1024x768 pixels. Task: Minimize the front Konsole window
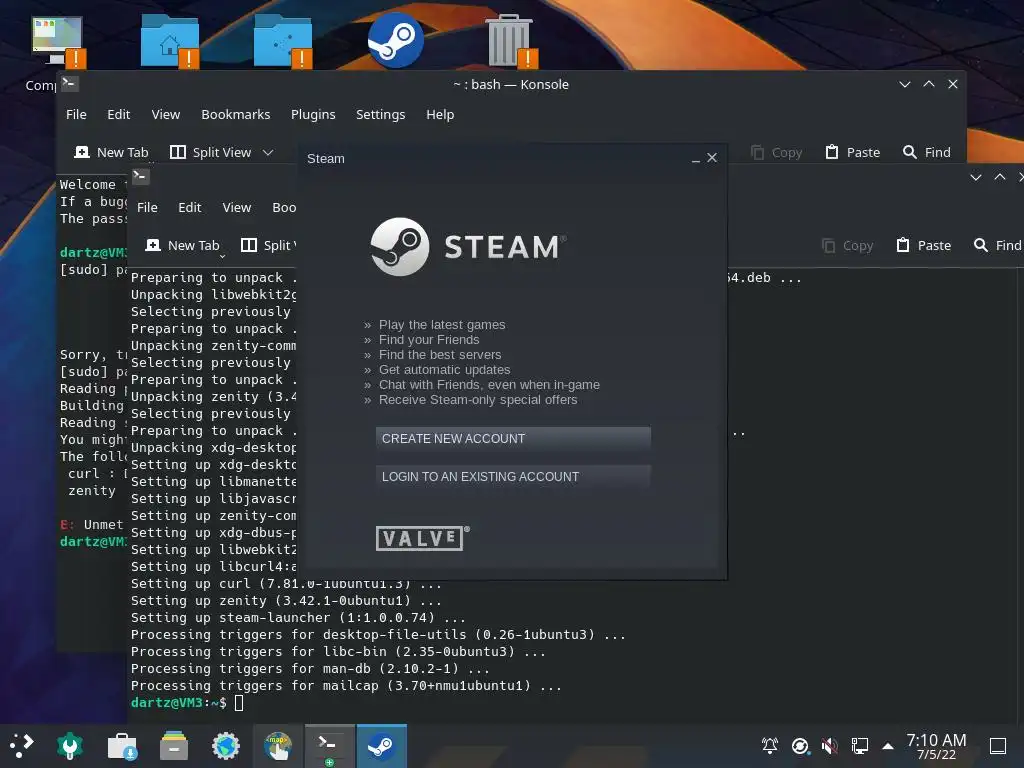coord(976,177)
